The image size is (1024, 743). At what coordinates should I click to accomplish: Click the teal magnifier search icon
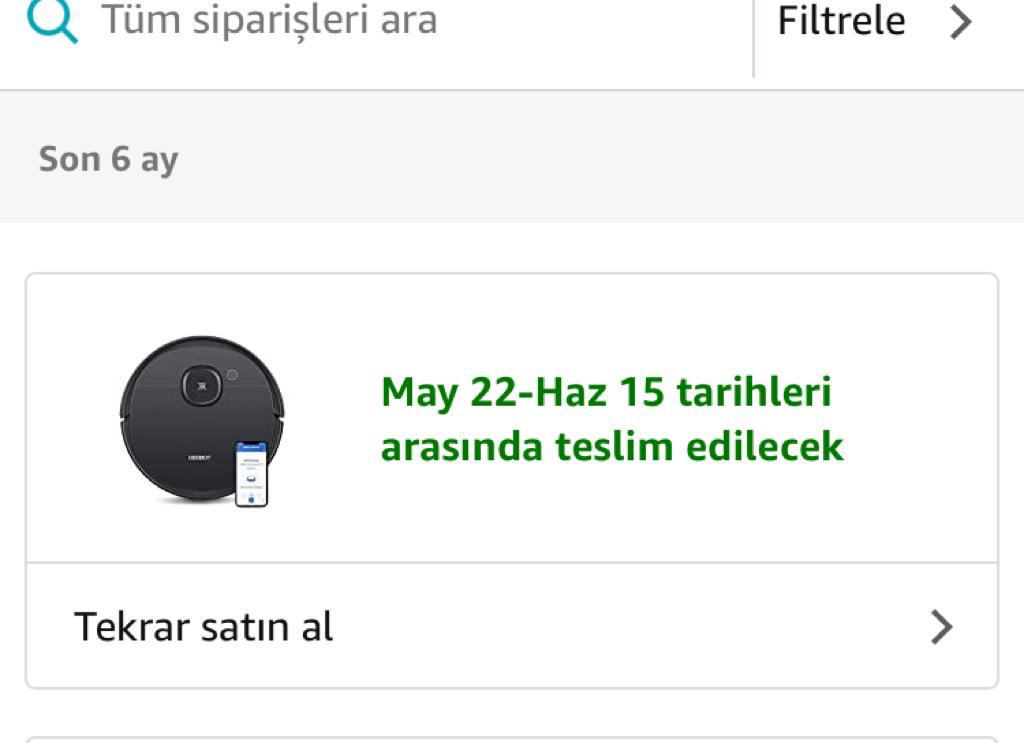52,21
